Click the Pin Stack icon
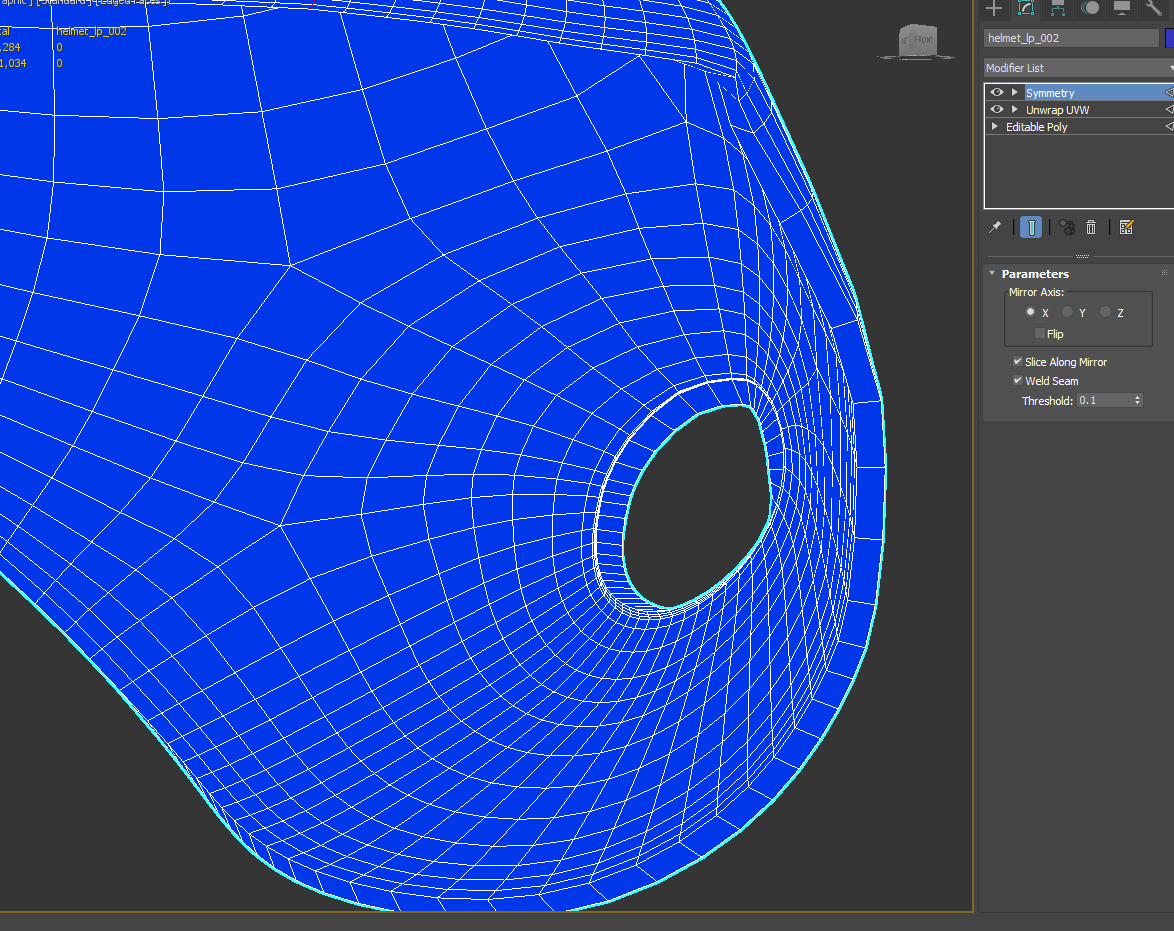 (995, 227)
